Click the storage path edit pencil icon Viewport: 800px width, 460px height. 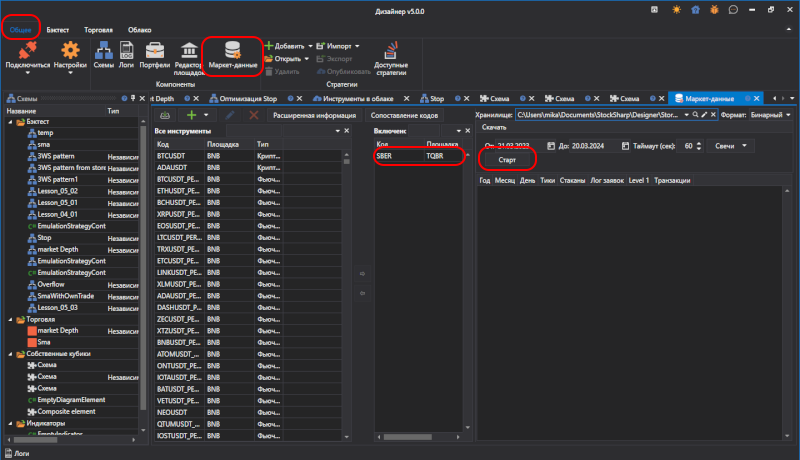pos(704,115)
